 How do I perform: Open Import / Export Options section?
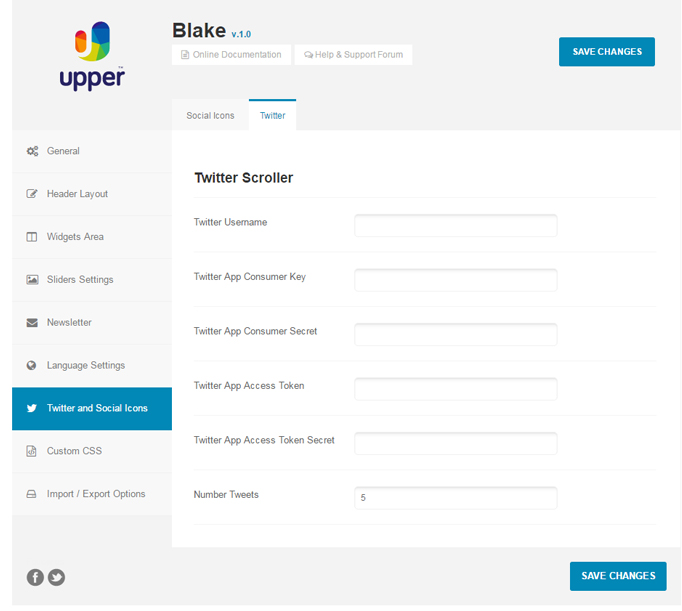pyautogui.click(x=95, y=494)
